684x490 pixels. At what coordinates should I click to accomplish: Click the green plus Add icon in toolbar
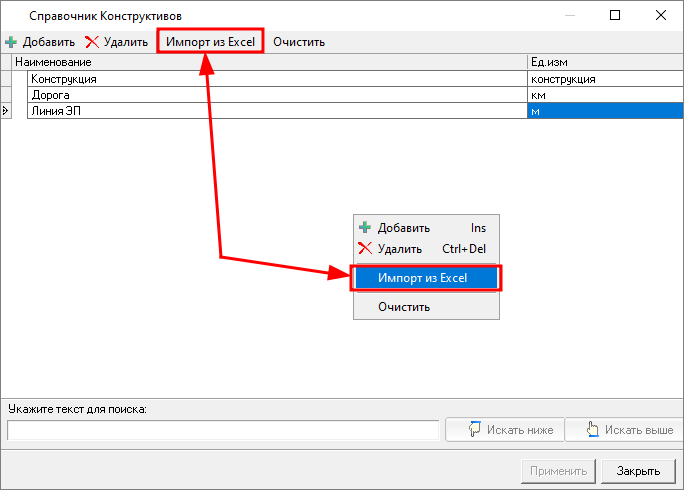11,42
